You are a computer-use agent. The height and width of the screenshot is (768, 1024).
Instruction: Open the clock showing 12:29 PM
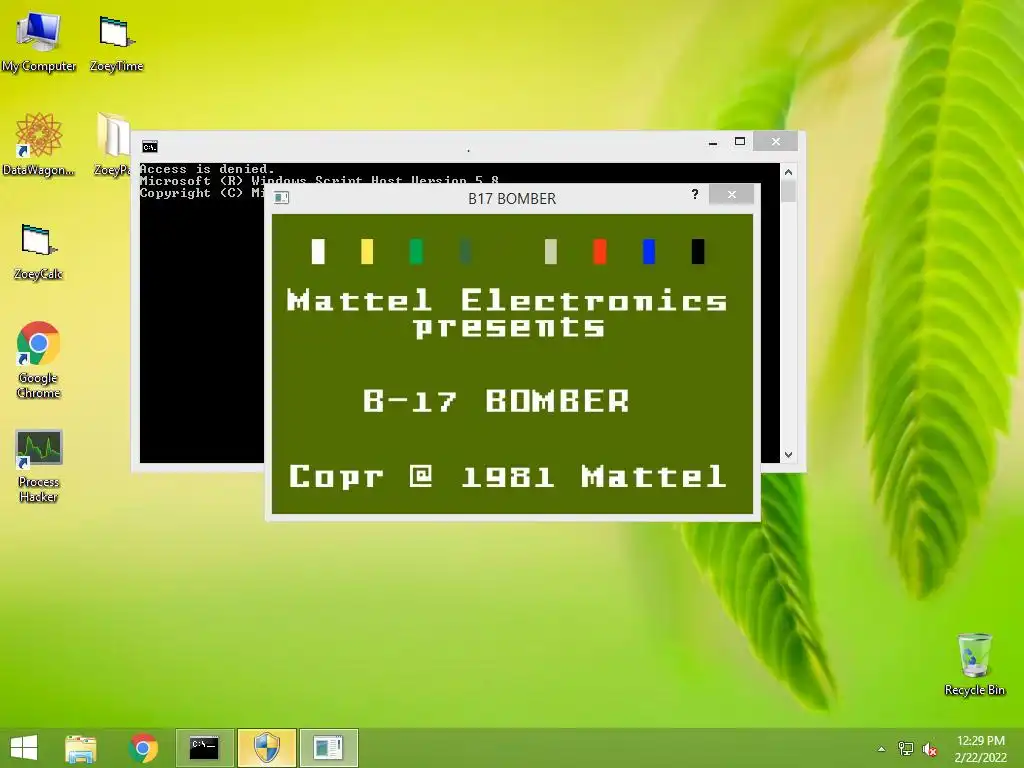(980, 748)
